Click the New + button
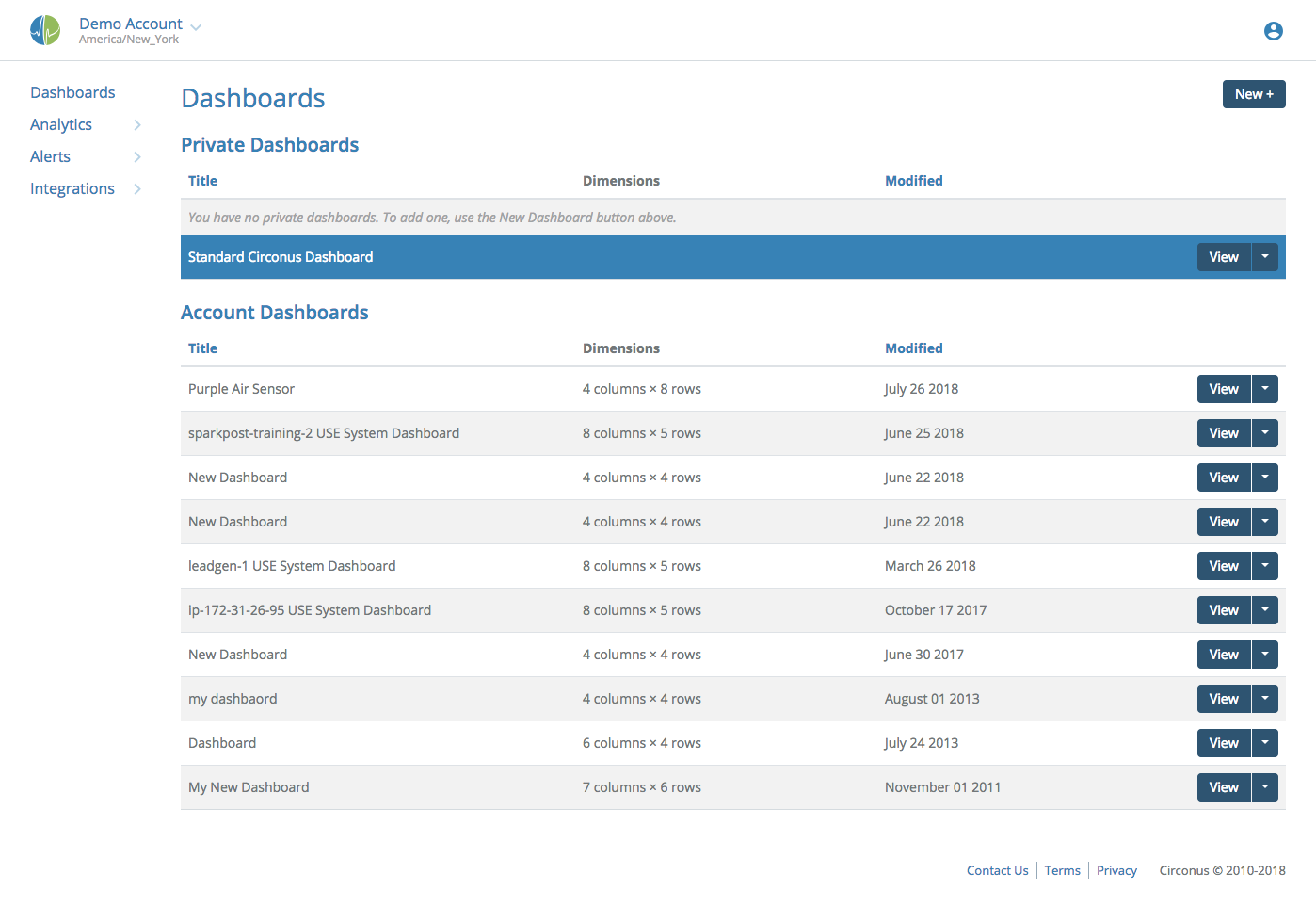The image size is (1316, 923). (x=1253, y=94)
